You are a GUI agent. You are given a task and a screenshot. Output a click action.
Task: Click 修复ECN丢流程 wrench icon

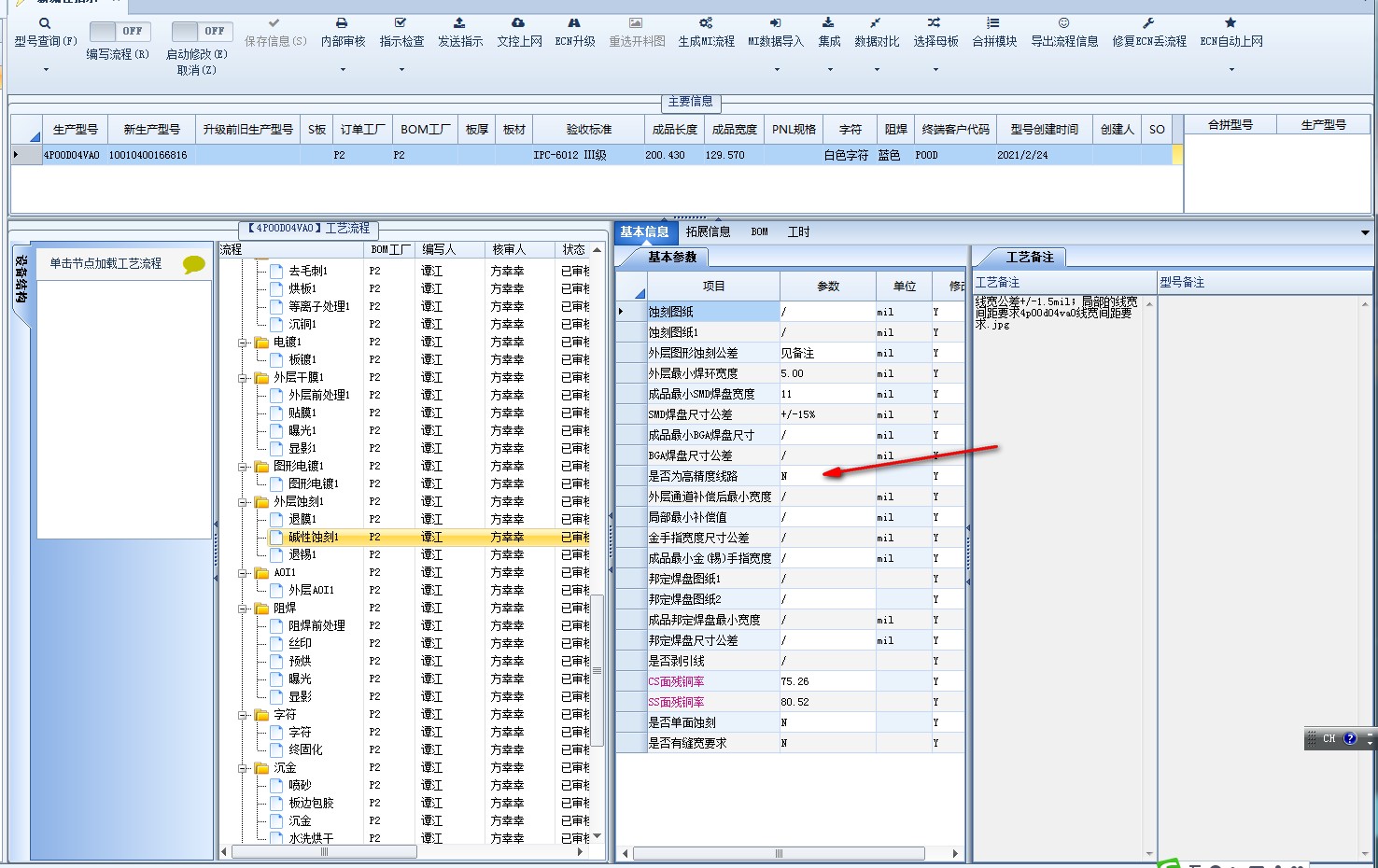coord(1148,22)
